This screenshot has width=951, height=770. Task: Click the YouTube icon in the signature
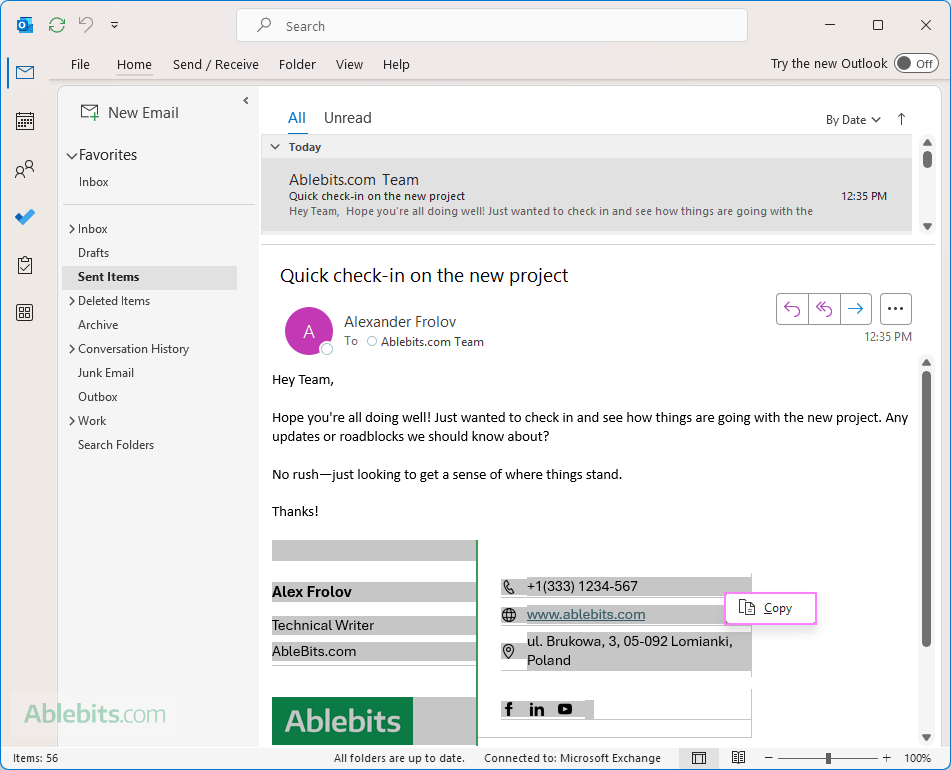coord(565,709)
